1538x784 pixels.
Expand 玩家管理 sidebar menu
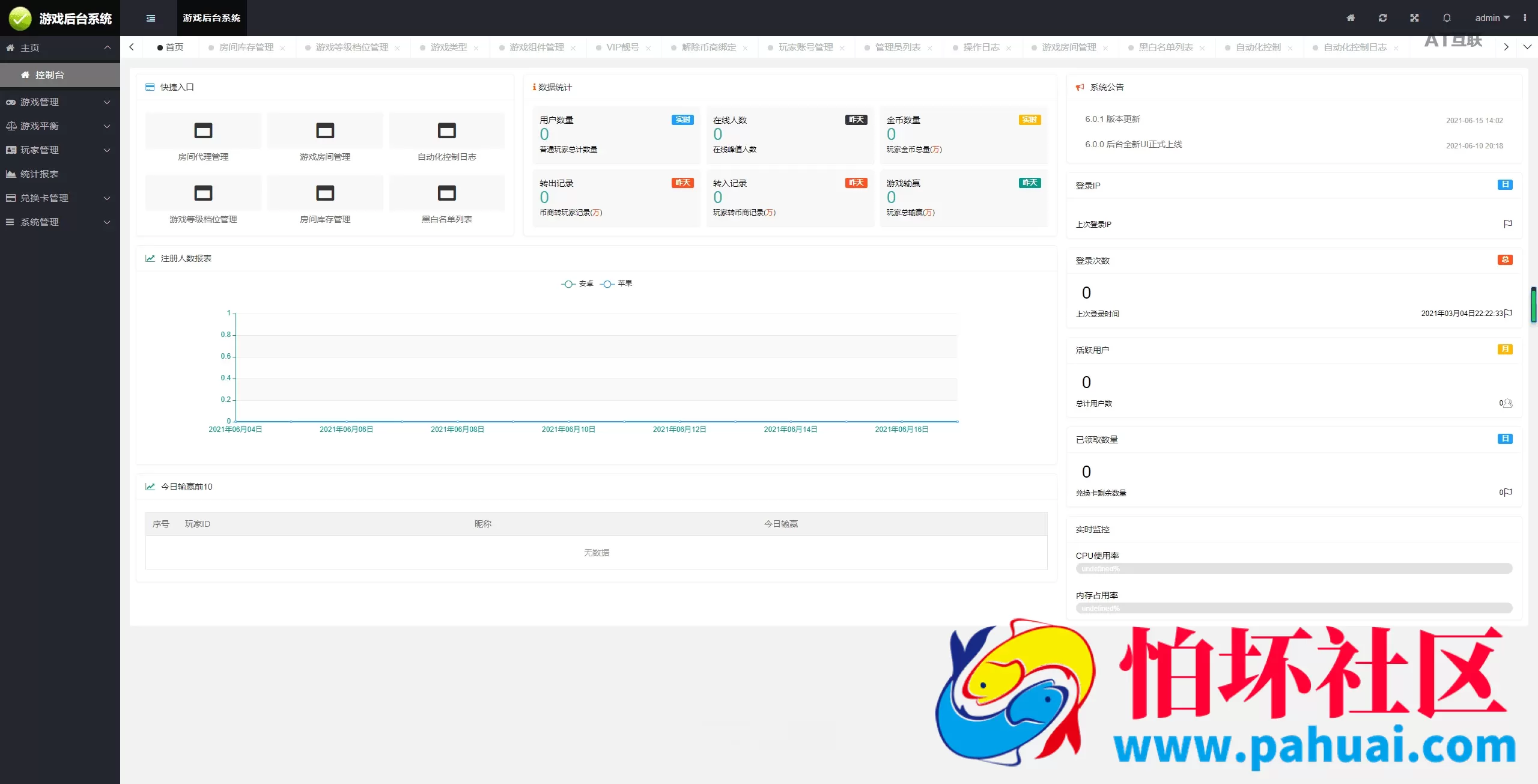coord(60,150)
